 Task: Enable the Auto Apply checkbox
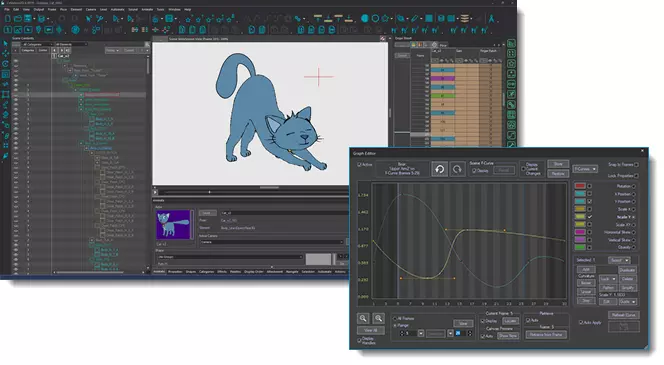(581, 322)
